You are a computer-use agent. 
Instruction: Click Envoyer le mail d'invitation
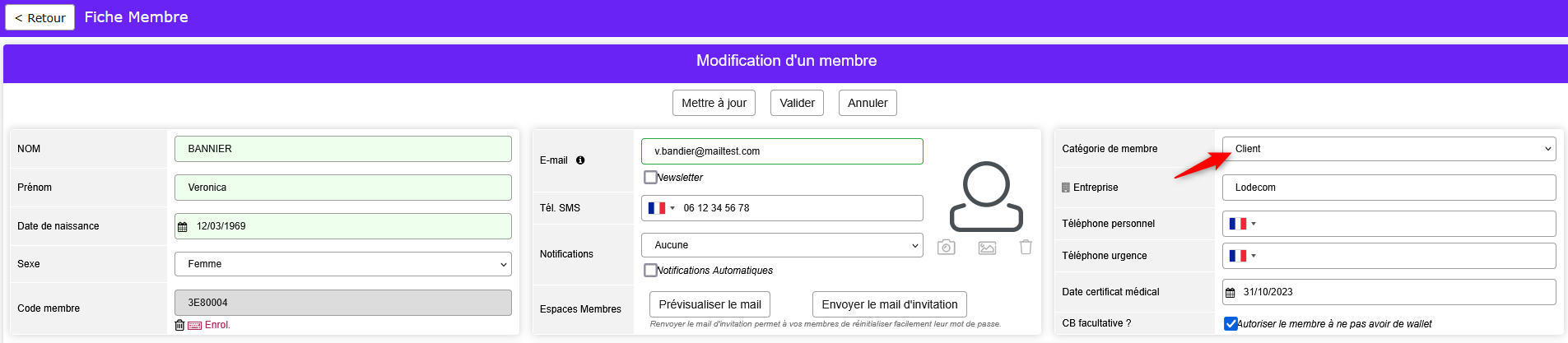pyautogui.click(x=889, y=304)
